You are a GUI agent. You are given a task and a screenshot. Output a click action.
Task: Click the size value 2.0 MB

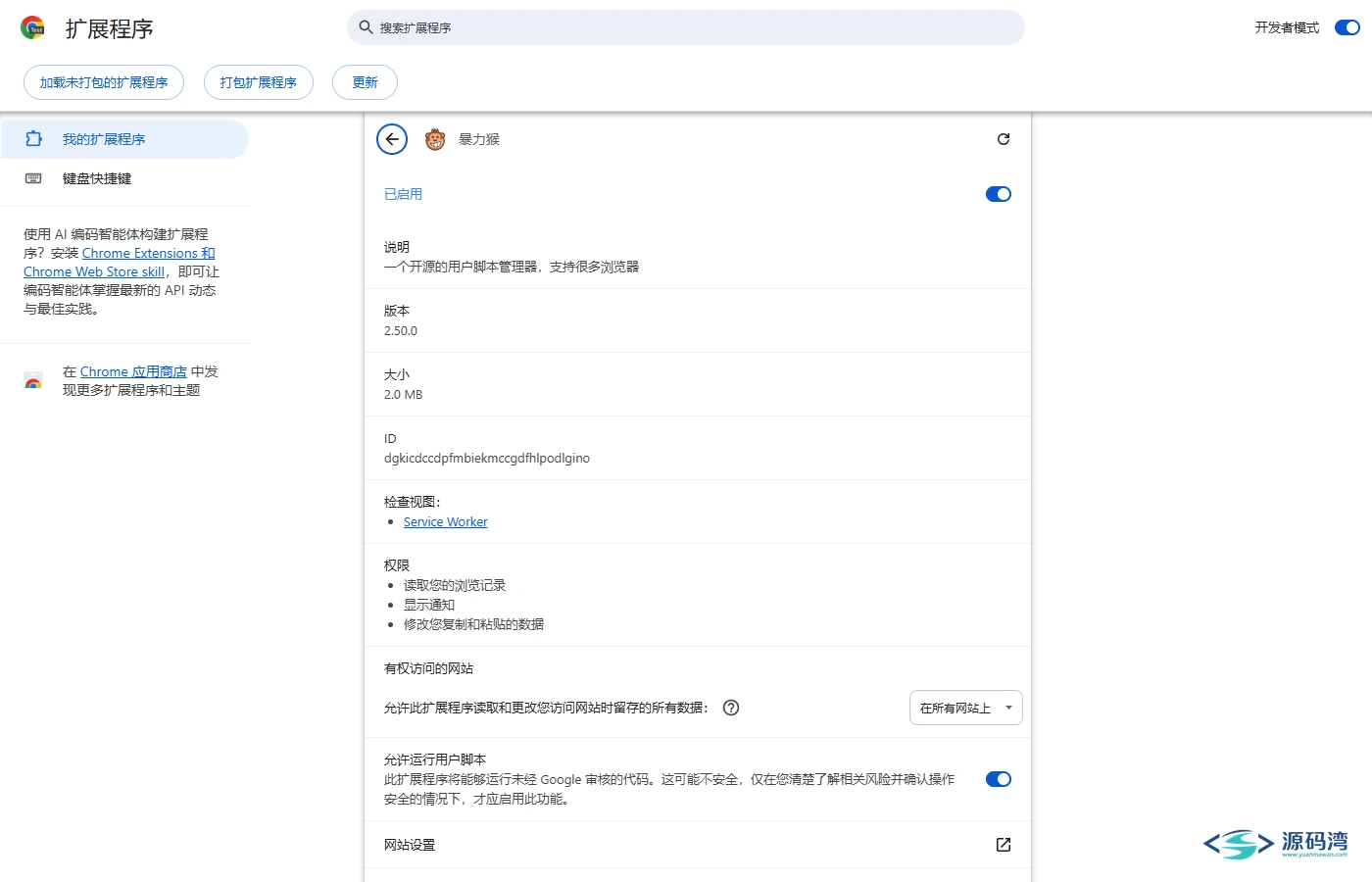[x=404, y=395]
